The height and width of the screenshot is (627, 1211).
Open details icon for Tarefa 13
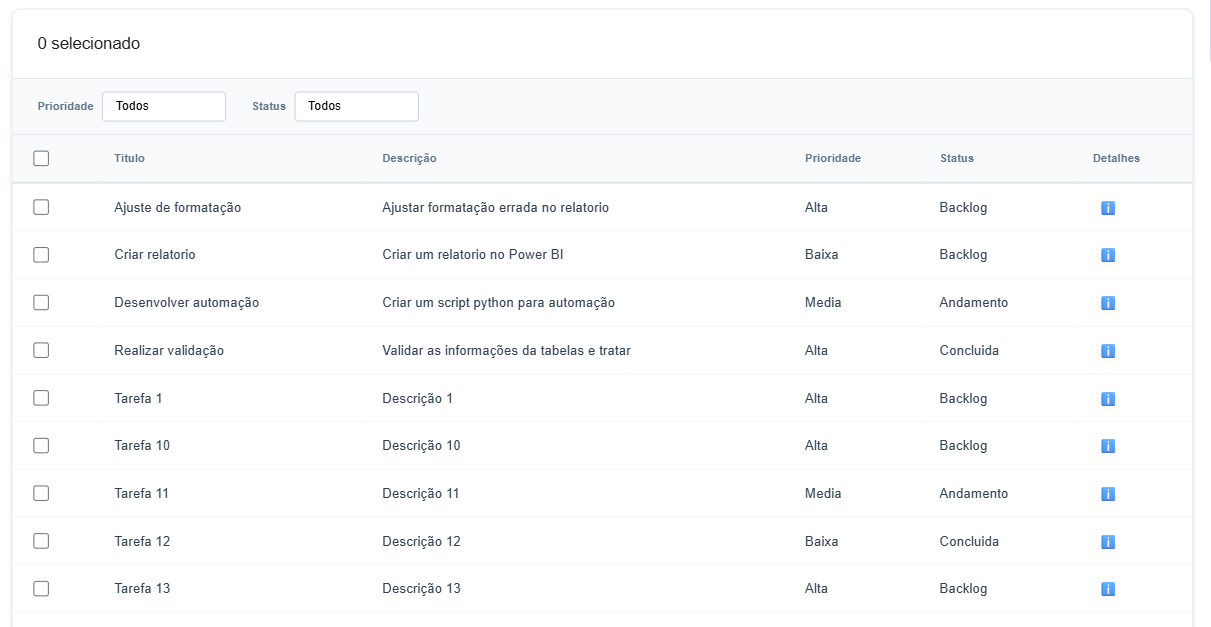(x=1107, y=589)
